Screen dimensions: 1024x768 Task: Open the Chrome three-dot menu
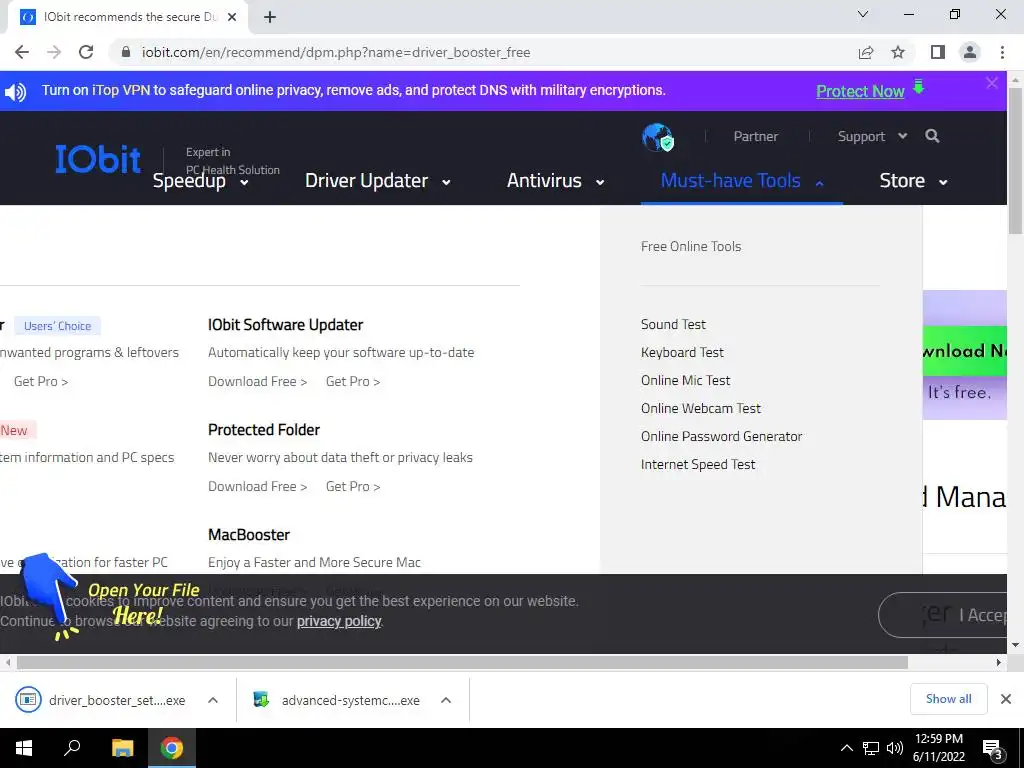[x=1002, y=52]
